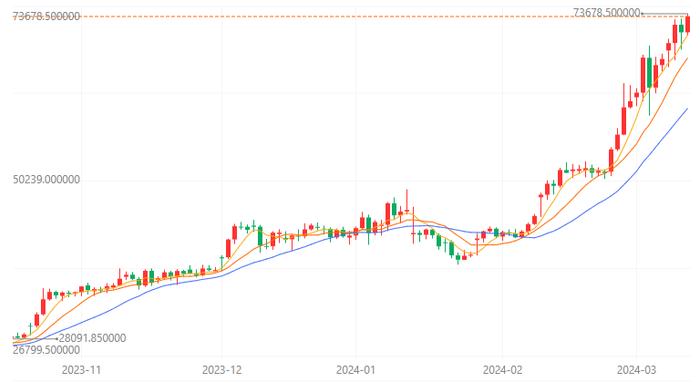Viewport: 700px width, 383px height.
Task: Select the 2023-11 date axis label
Action: click(x=81, y=370)
